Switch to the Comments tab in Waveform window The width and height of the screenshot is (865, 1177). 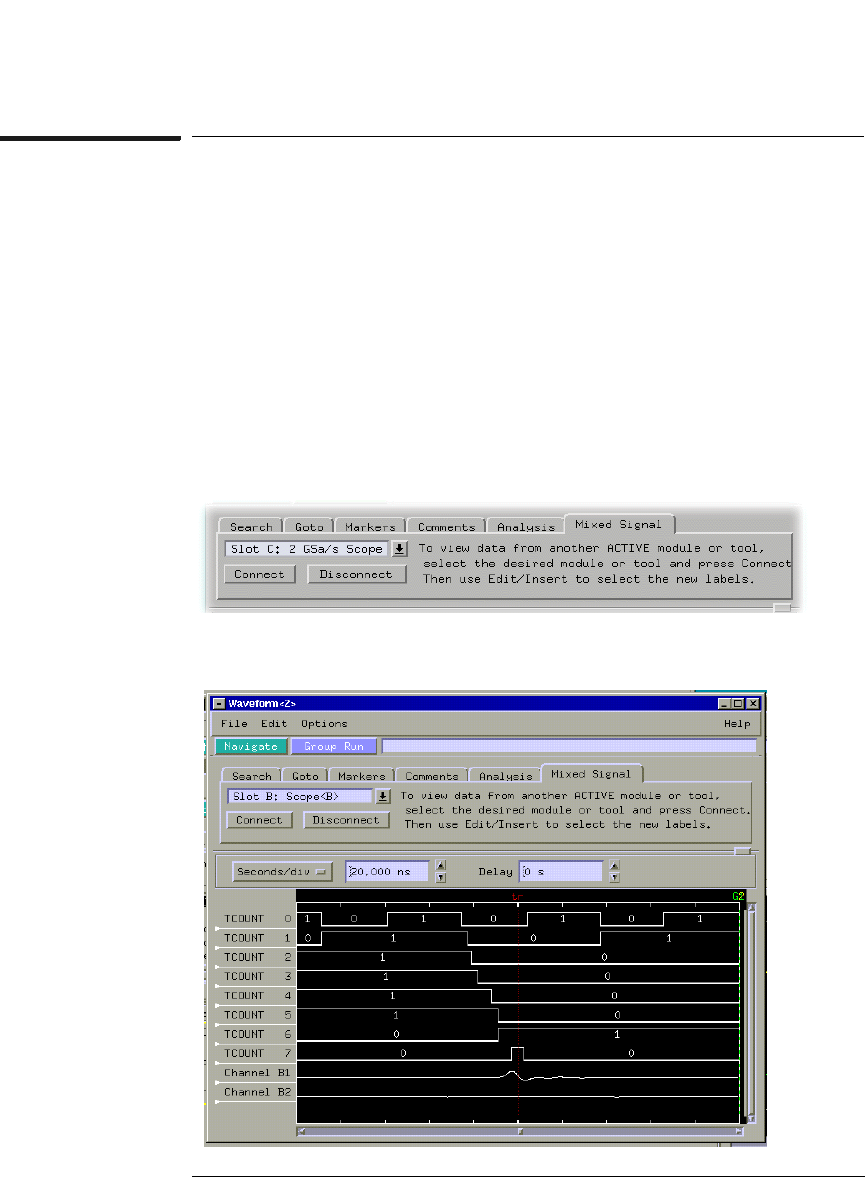pos(432,776)
